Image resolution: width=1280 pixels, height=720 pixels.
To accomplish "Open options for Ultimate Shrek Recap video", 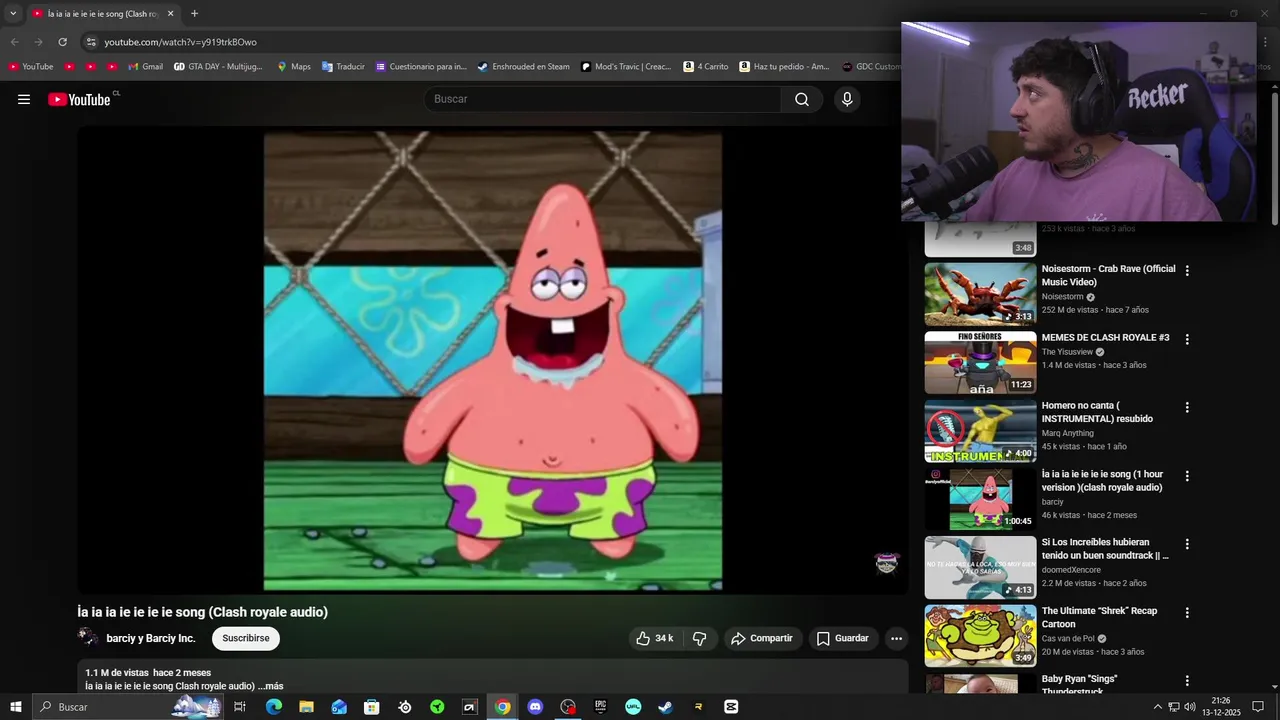I will 1187,613.
